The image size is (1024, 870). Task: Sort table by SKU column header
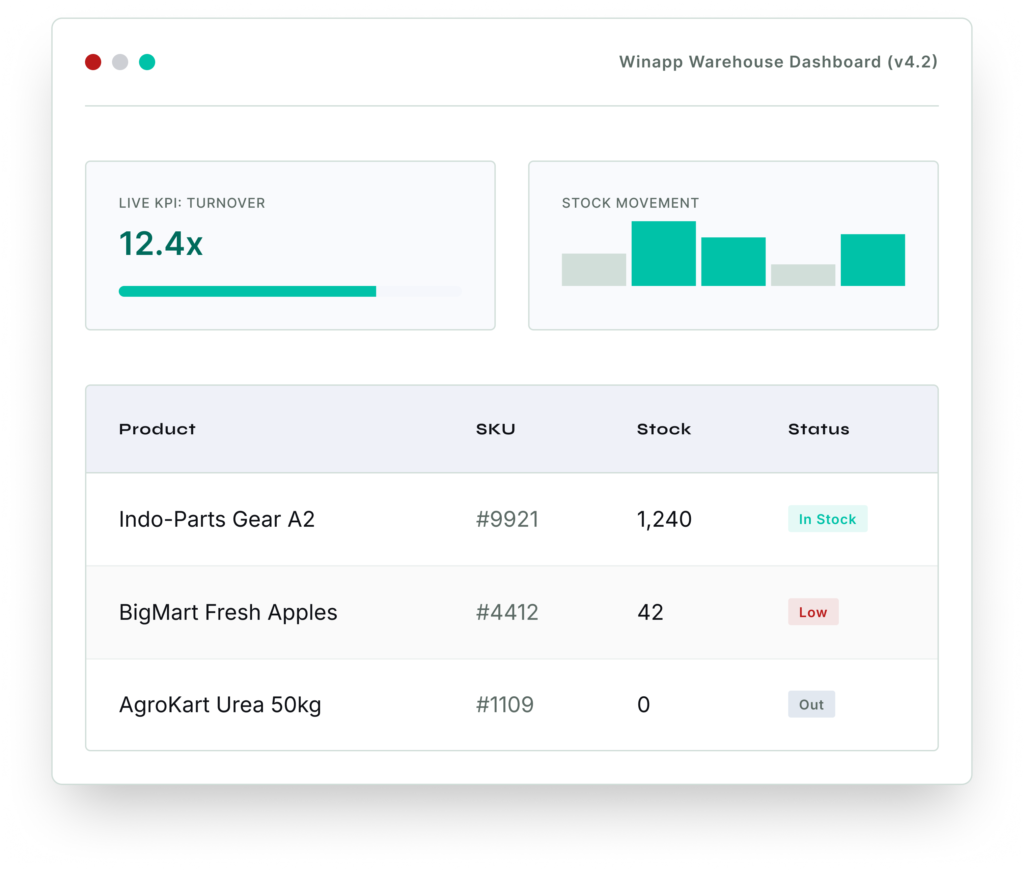pyautogui.click(x=496, y=429)
